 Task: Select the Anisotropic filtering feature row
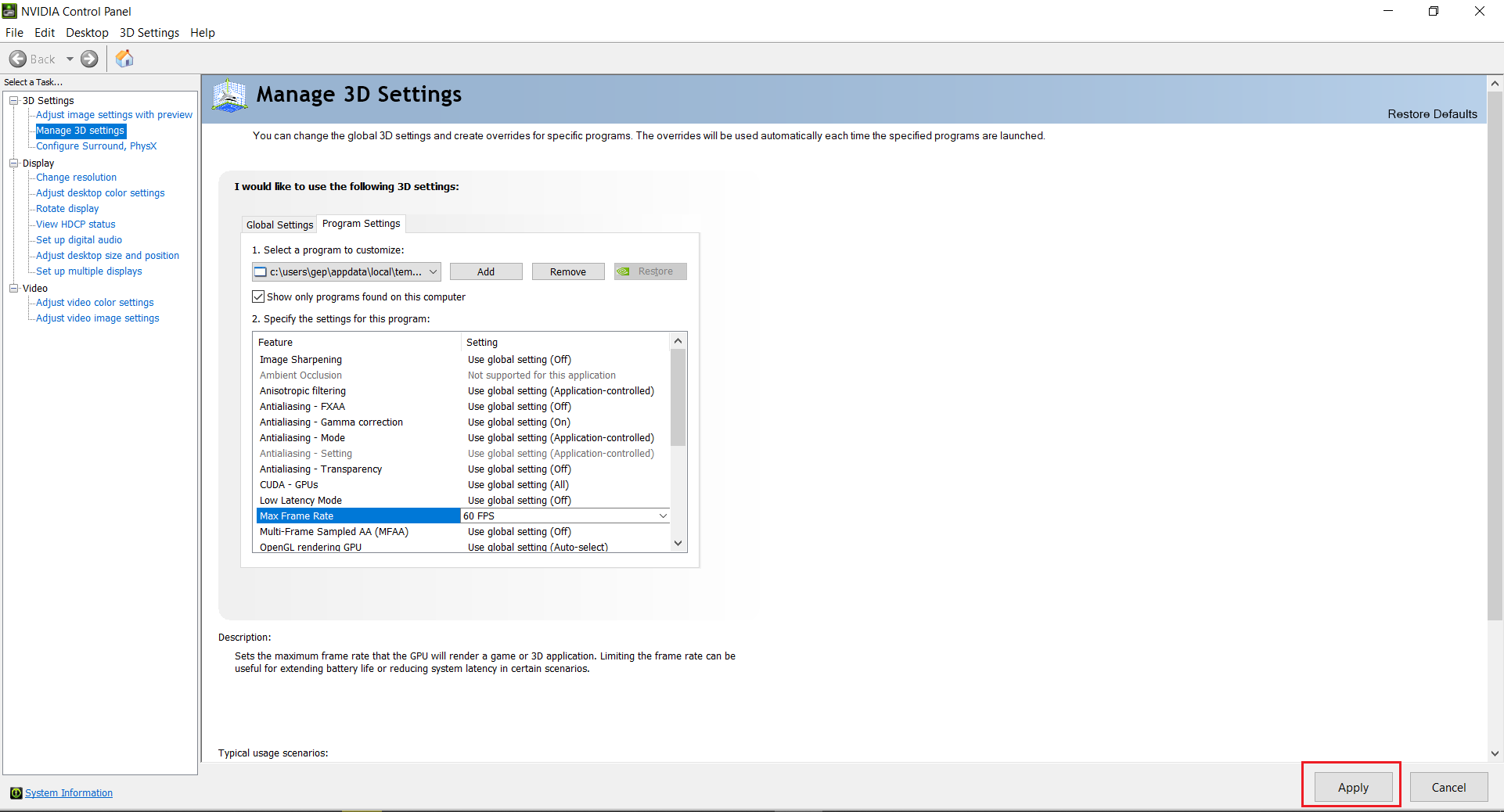pyautogui.click(x=463, y=391)
